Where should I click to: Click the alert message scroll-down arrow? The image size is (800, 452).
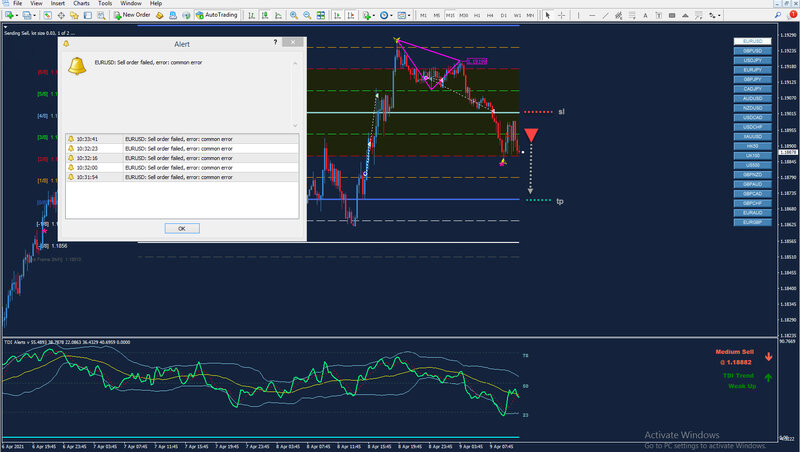[295, 125]
